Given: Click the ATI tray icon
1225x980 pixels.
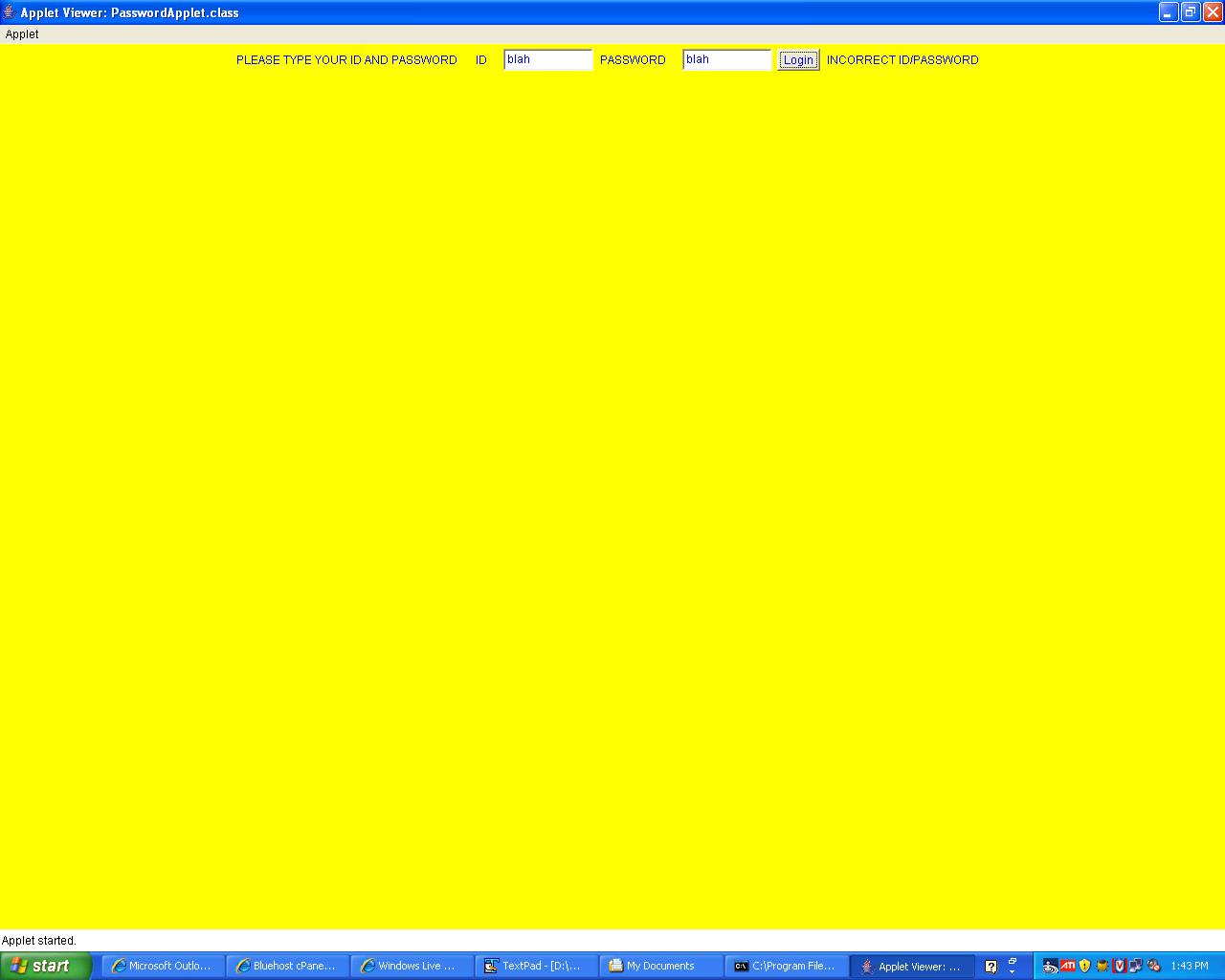Looking at the screenshot, I should (1067, 966).
